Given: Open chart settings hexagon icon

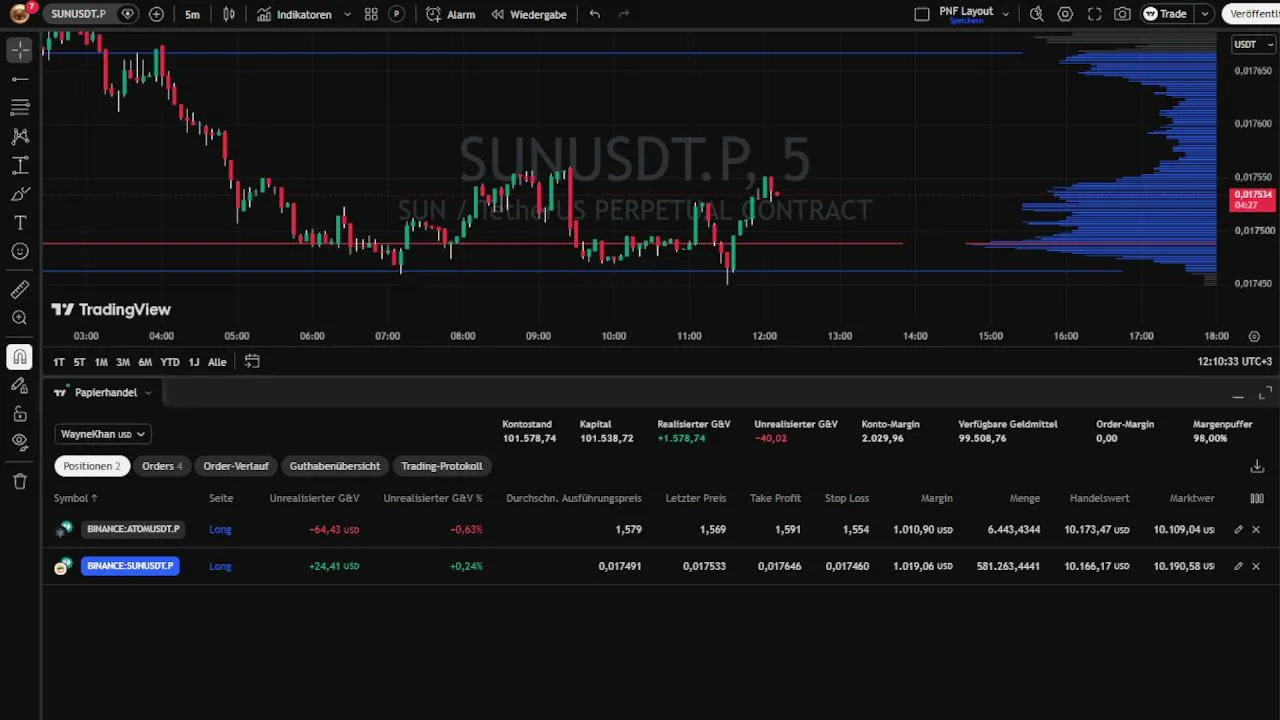Looking at the screenshot, I should [x=1065, y=14].
